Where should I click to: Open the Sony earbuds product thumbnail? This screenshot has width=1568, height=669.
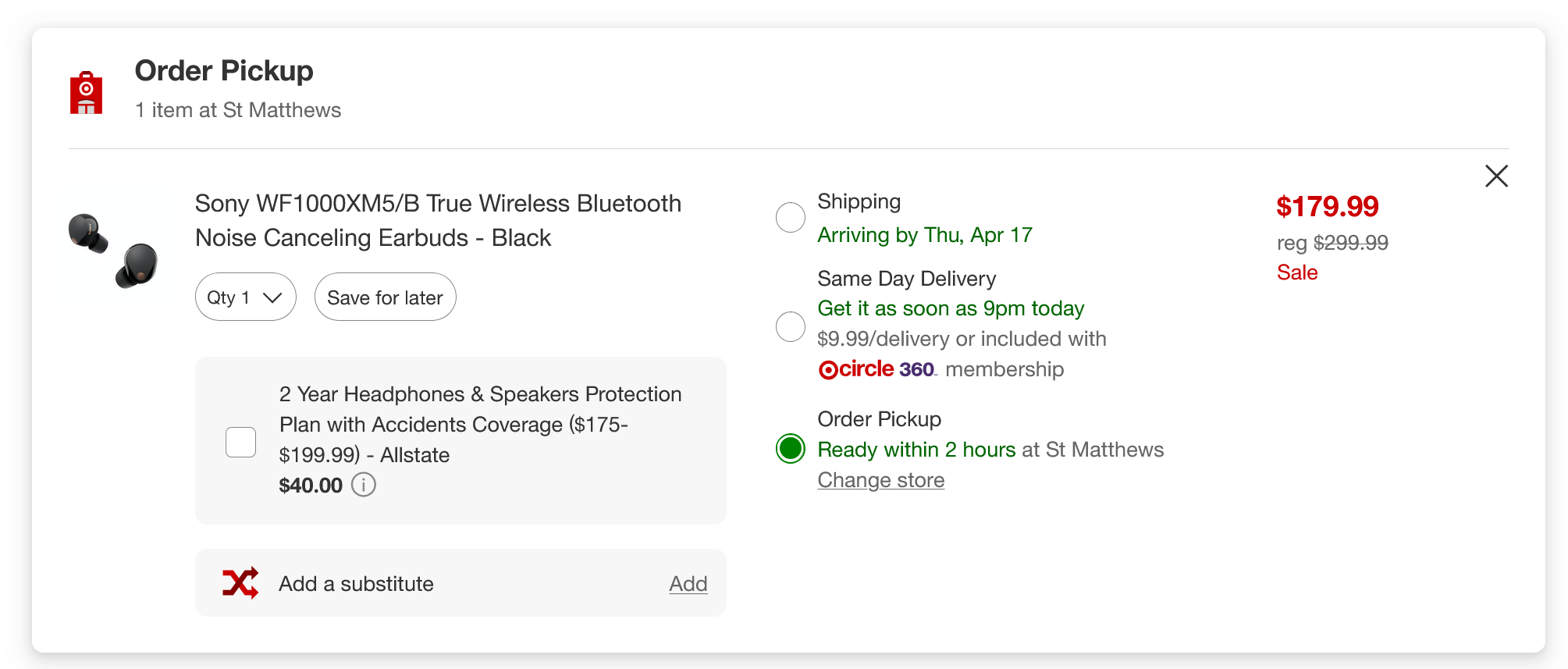click(114, 251)
